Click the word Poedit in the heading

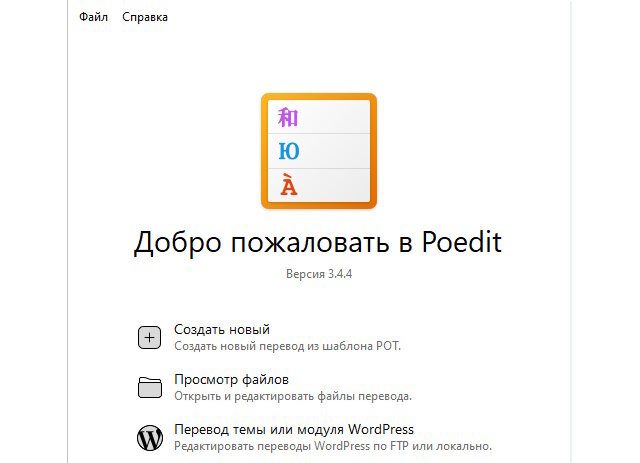pos(461,245)
